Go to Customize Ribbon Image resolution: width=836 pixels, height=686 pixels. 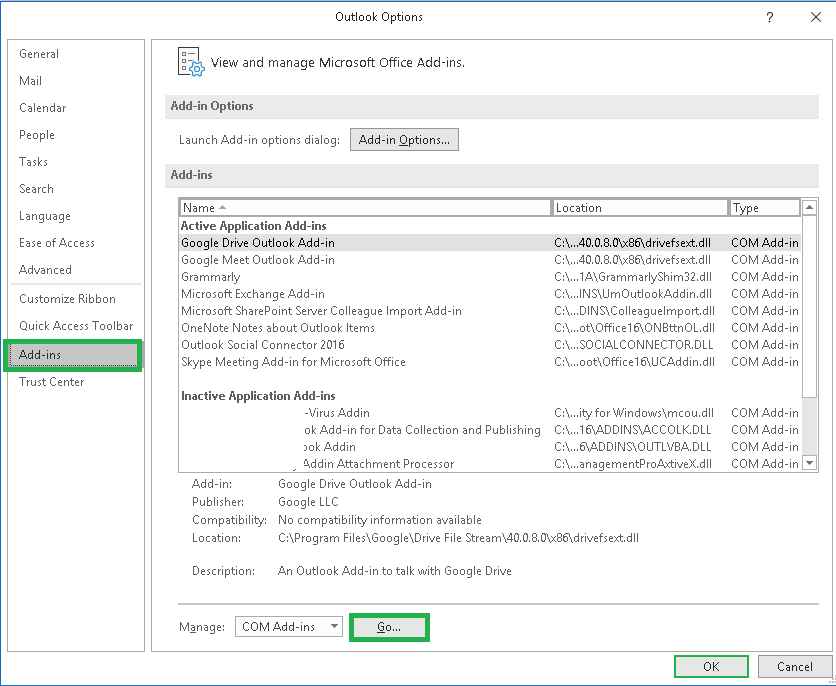point(67,298)
